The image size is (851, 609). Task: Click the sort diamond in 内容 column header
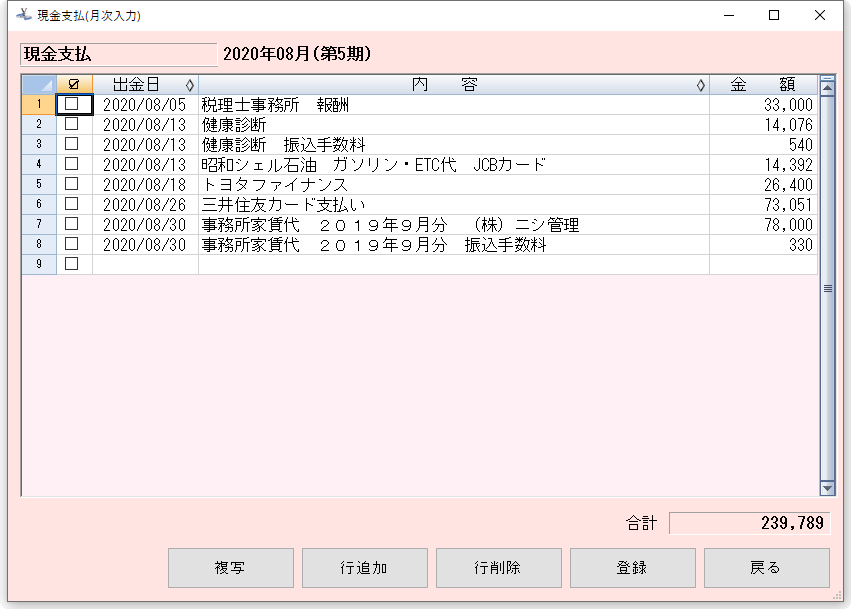pos(701,85)
